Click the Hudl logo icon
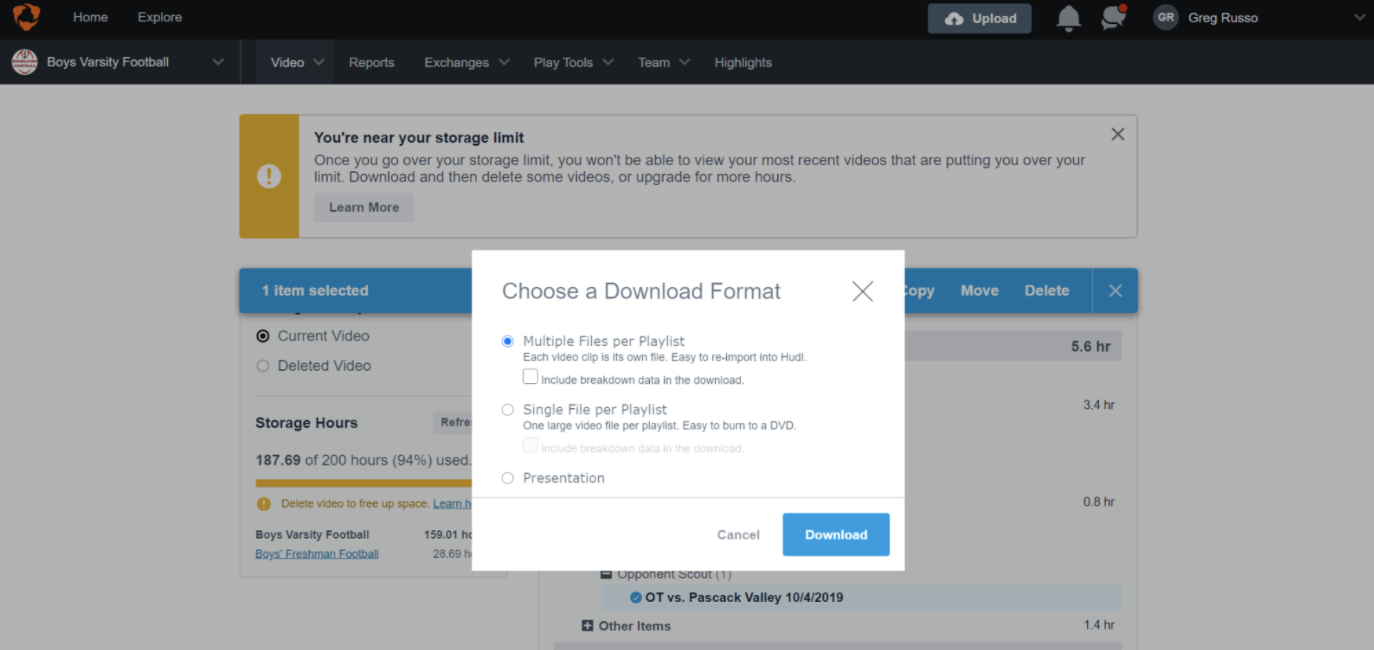 click(x=26, y=18)
